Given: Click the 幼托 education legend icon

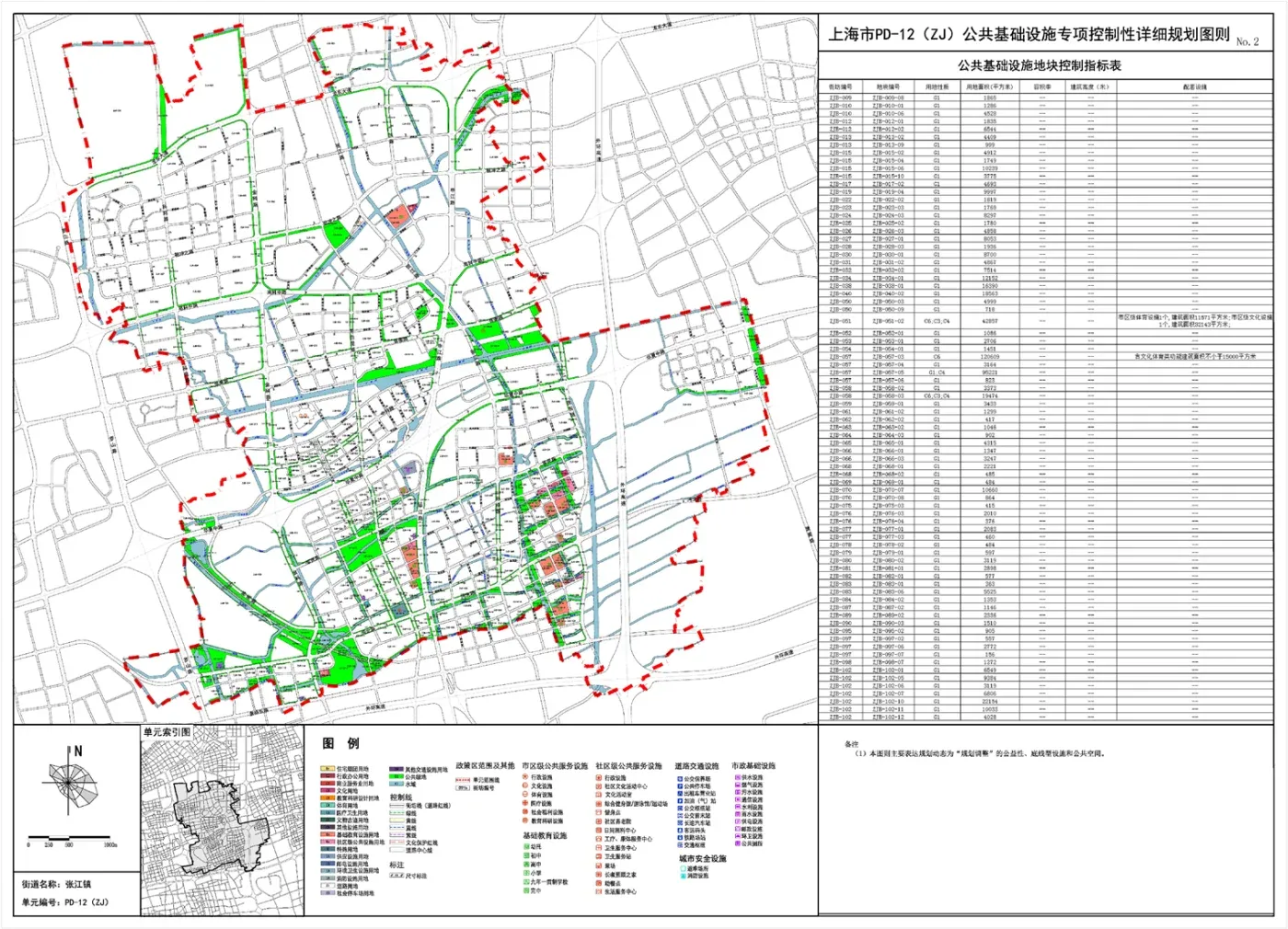Looking at the screenshot, I should click(525, 847).
